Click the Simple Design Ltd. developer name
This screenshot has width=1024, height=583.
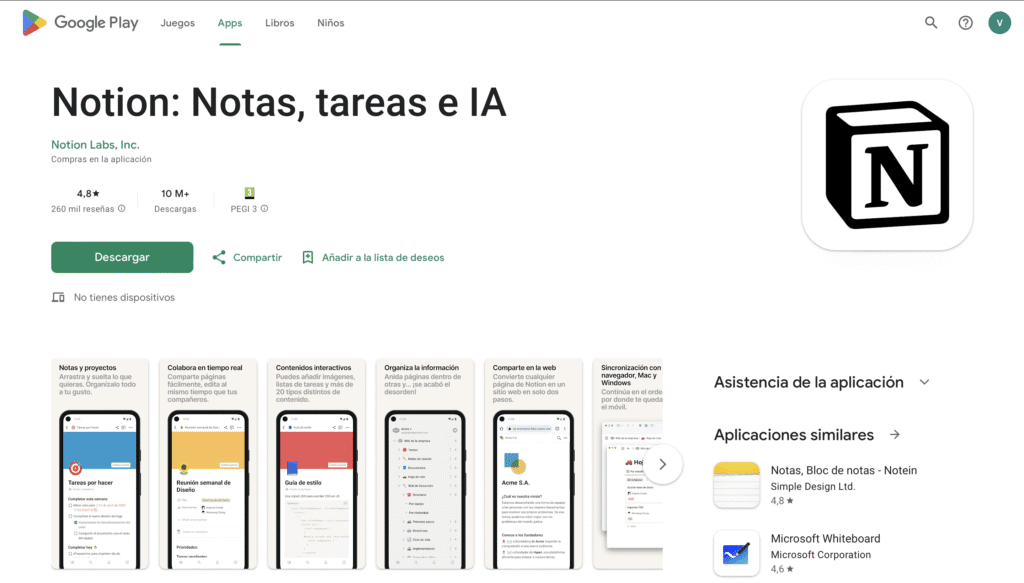(812, 486)
